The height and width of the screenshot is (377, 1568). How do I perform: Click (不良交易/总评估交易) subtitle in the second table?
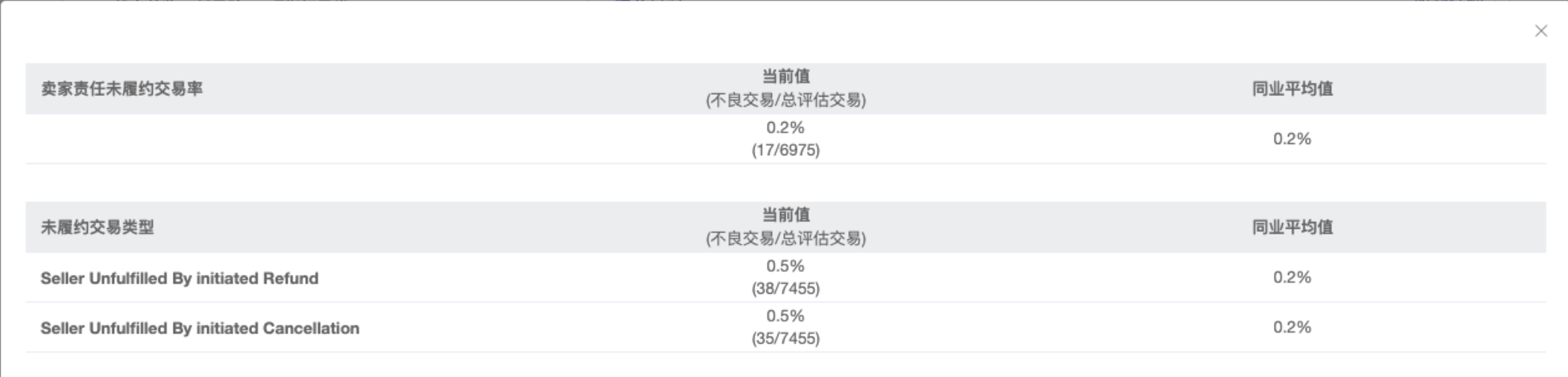(786, 238)
